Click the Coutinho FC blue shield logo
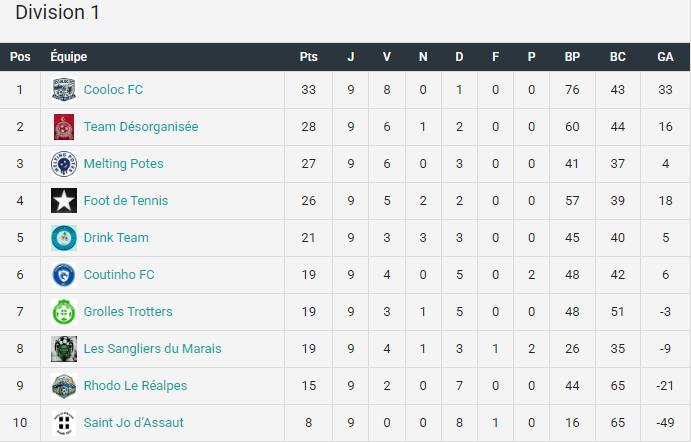The height and width of the screenshot is (442, 691). pyautogui.click(x=64, y=275)
